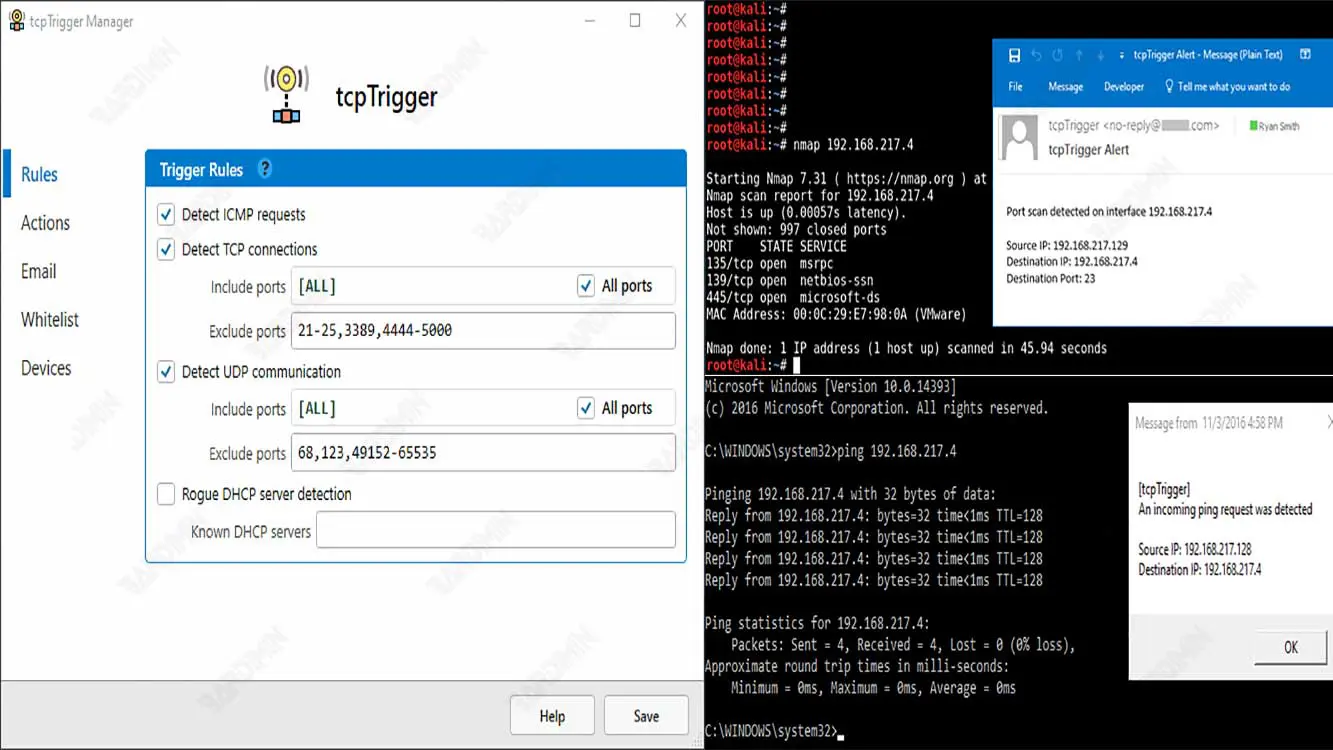Click the lightbulb Tell me icon

[x=1169, y=87]
